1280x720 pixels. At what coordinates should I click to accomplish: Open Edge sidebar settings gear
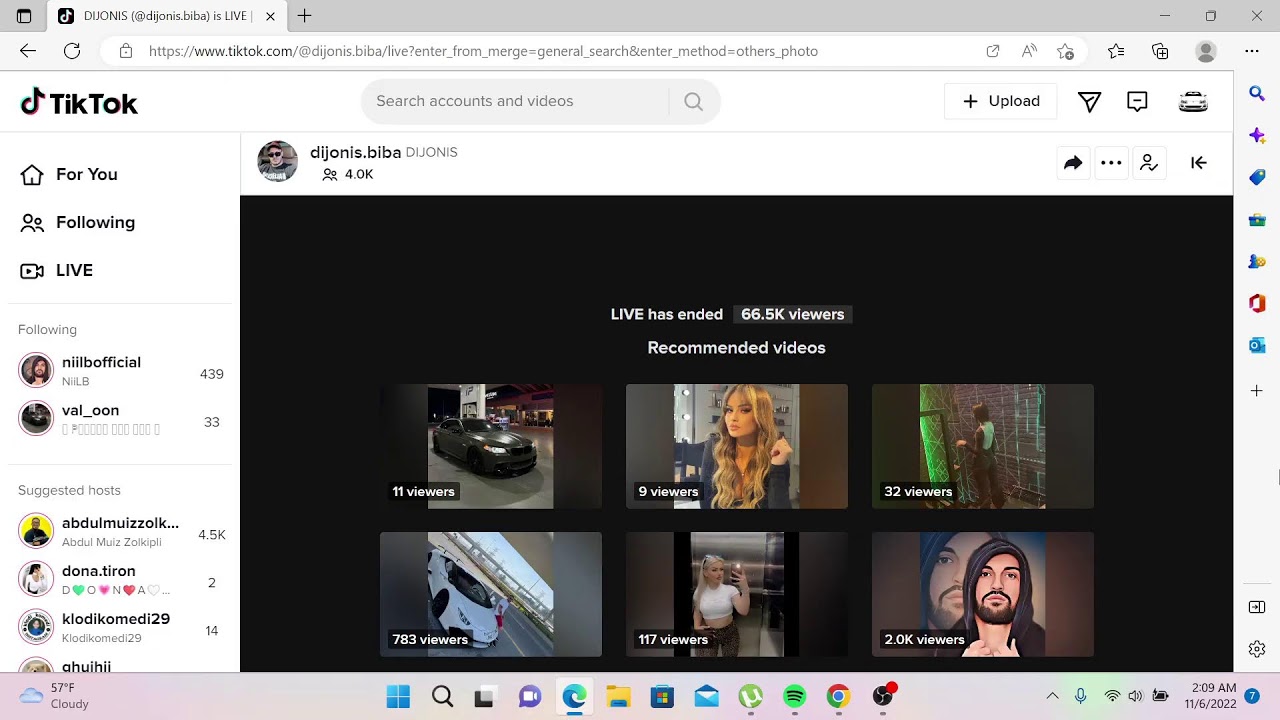1257,649
